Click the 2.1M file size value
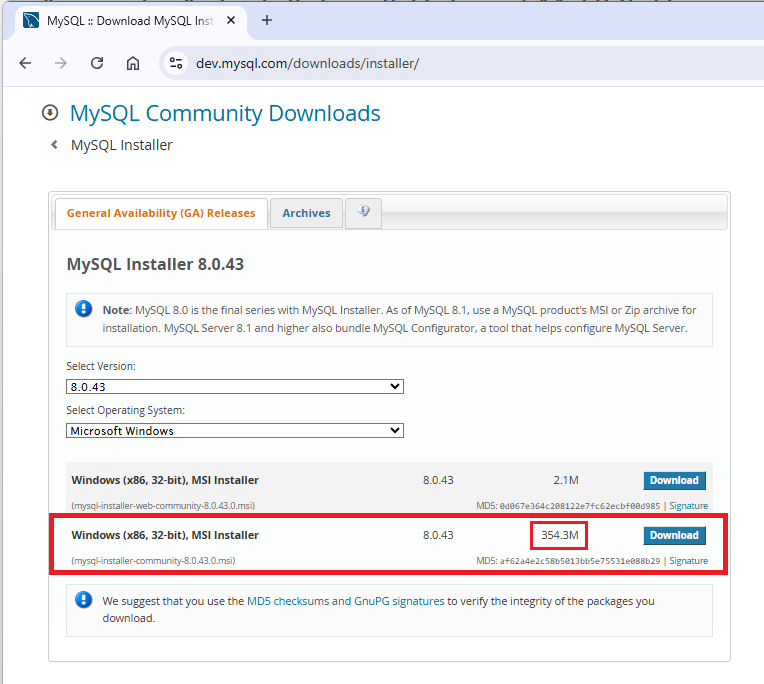 [x=566, y=480]
